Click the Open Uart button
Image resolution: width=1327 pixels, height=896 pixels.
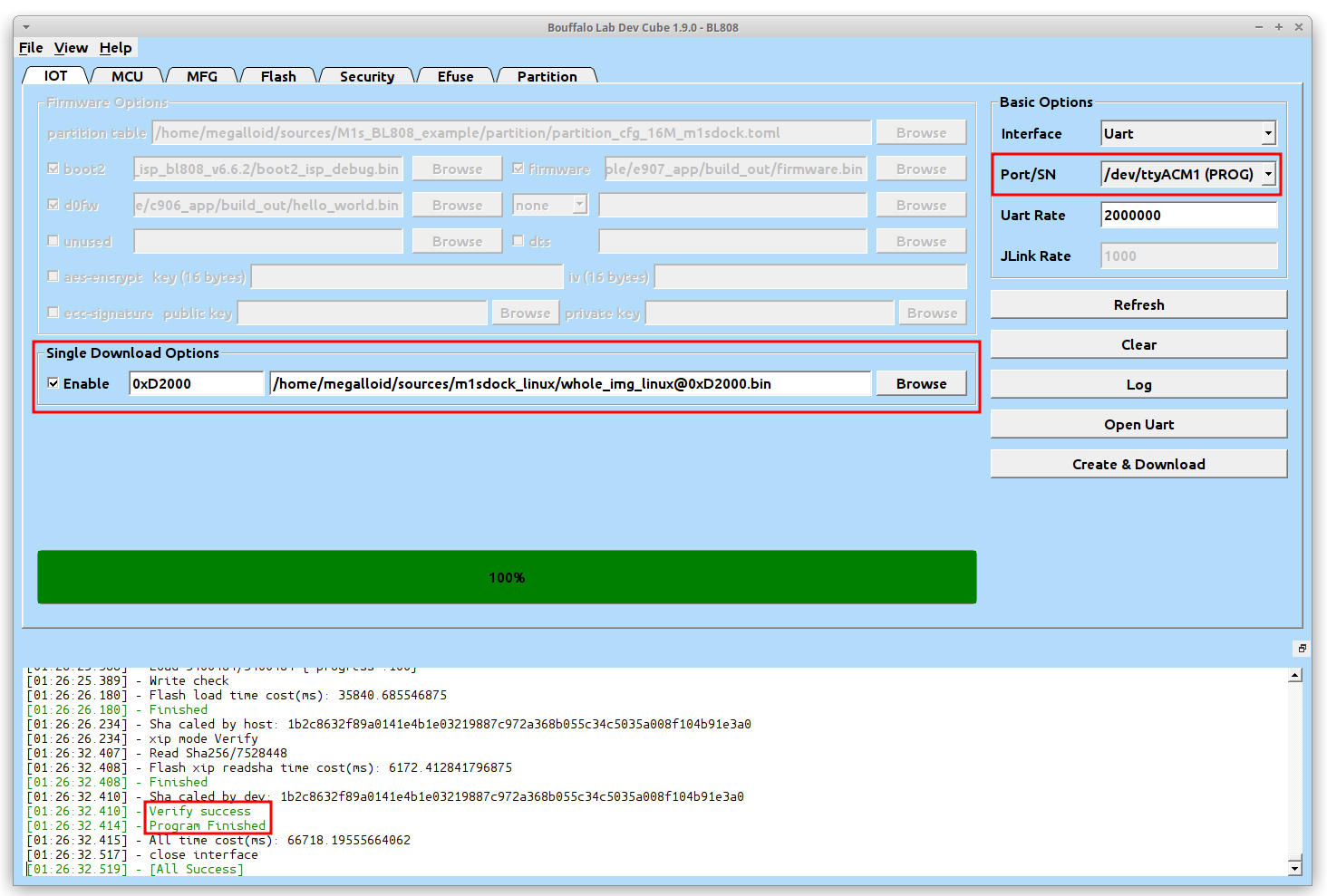pos(1138,424)
